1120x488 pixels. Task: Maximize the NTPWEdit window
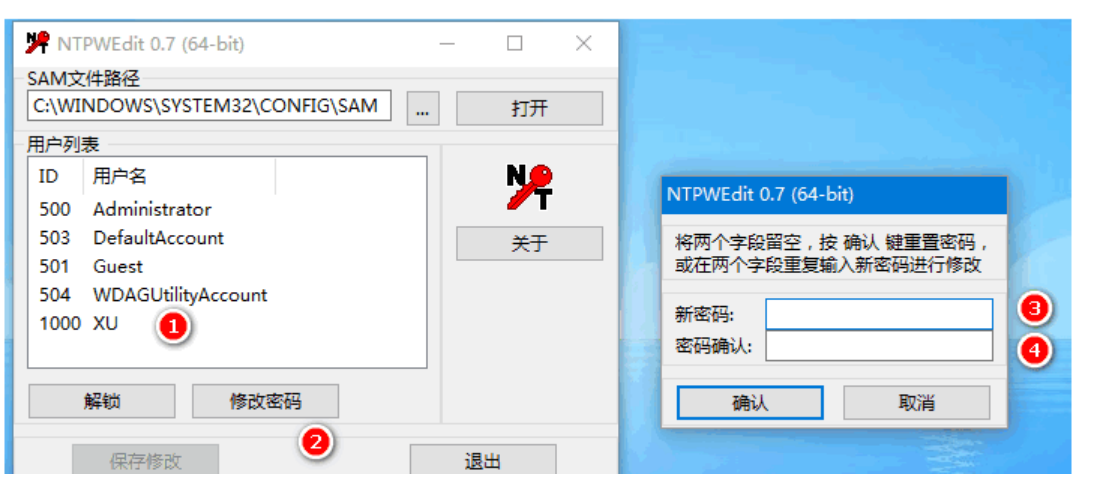(x=514, y=44)
